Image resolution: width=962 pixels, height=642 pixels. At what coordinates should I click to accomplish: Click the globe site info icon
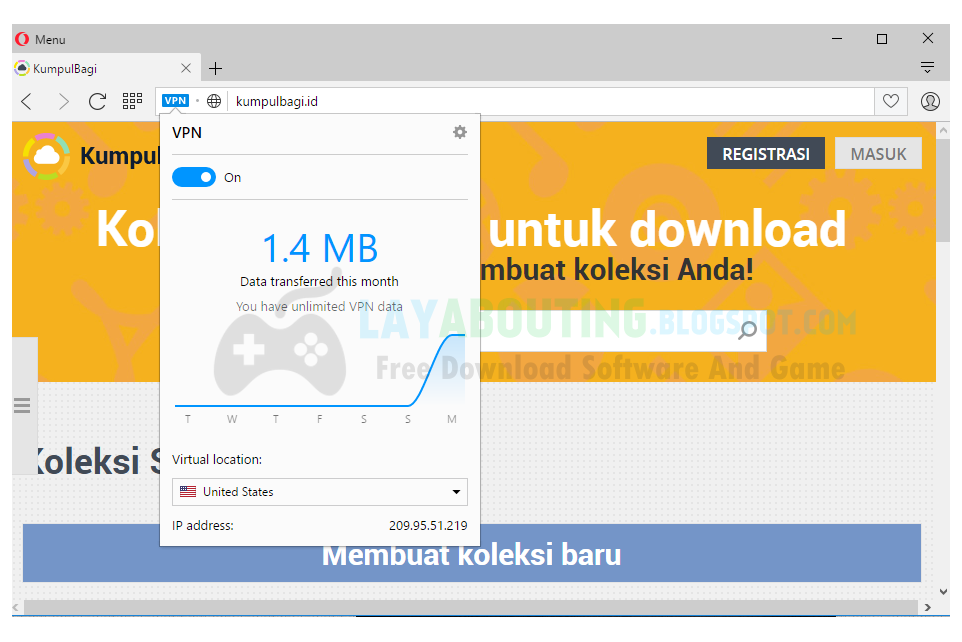(214, 101)
